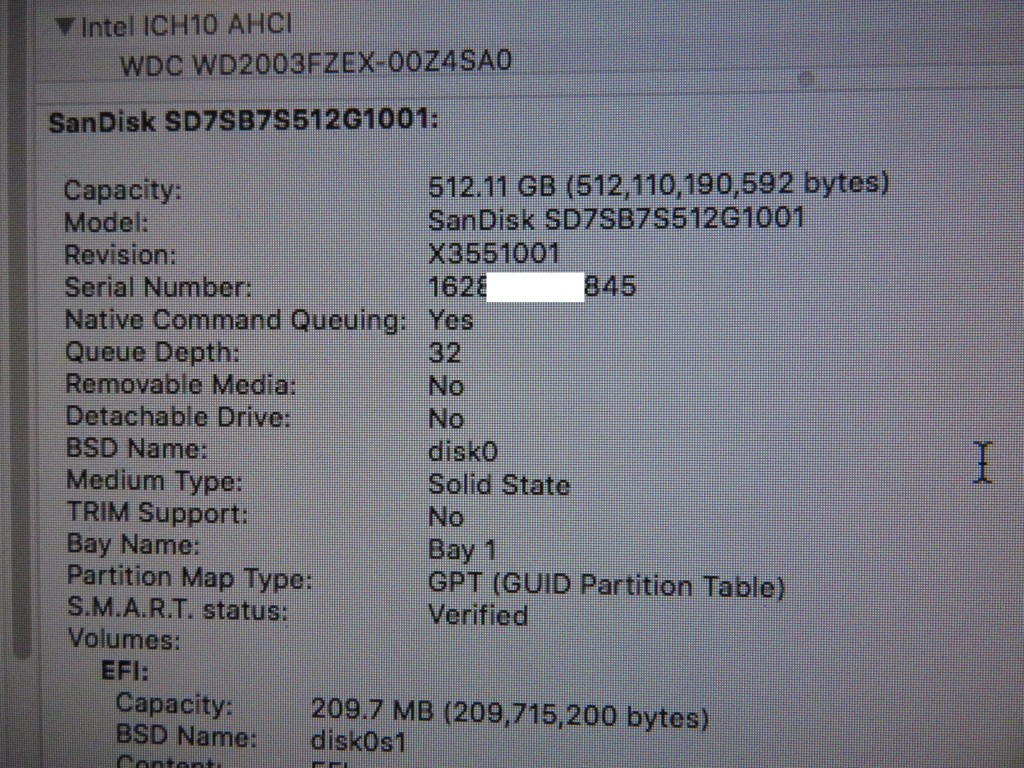
Task: Click the Yes value for Native Command Queuing
Action: pyautogui.click(x=451, y=320)
